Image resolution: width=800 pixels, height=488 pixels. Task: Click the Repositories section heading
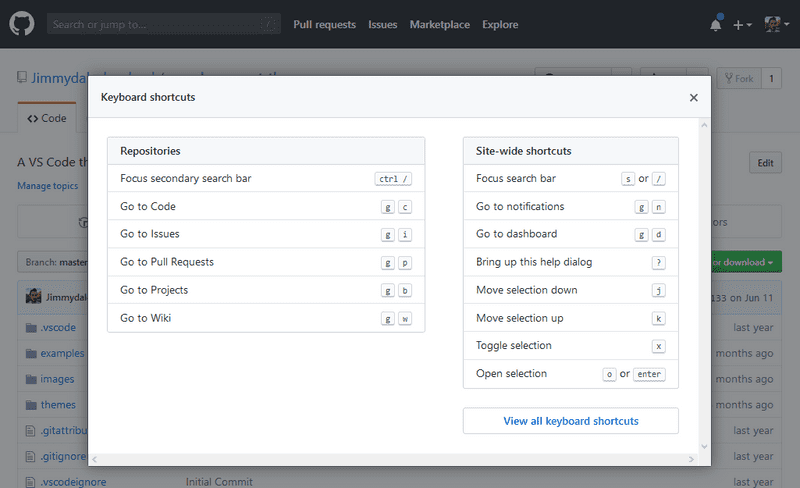[x=150, y=151]
